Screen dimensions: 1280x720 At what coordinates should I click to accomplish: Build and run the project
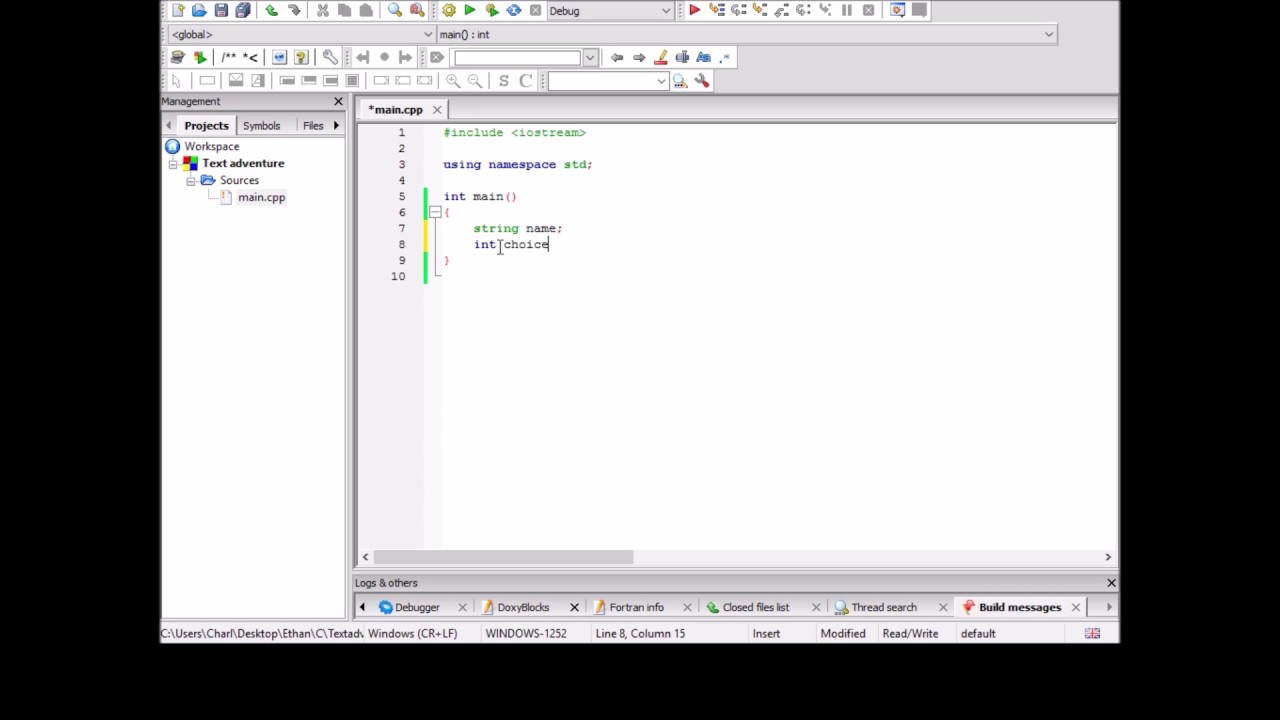click(491, 10)
